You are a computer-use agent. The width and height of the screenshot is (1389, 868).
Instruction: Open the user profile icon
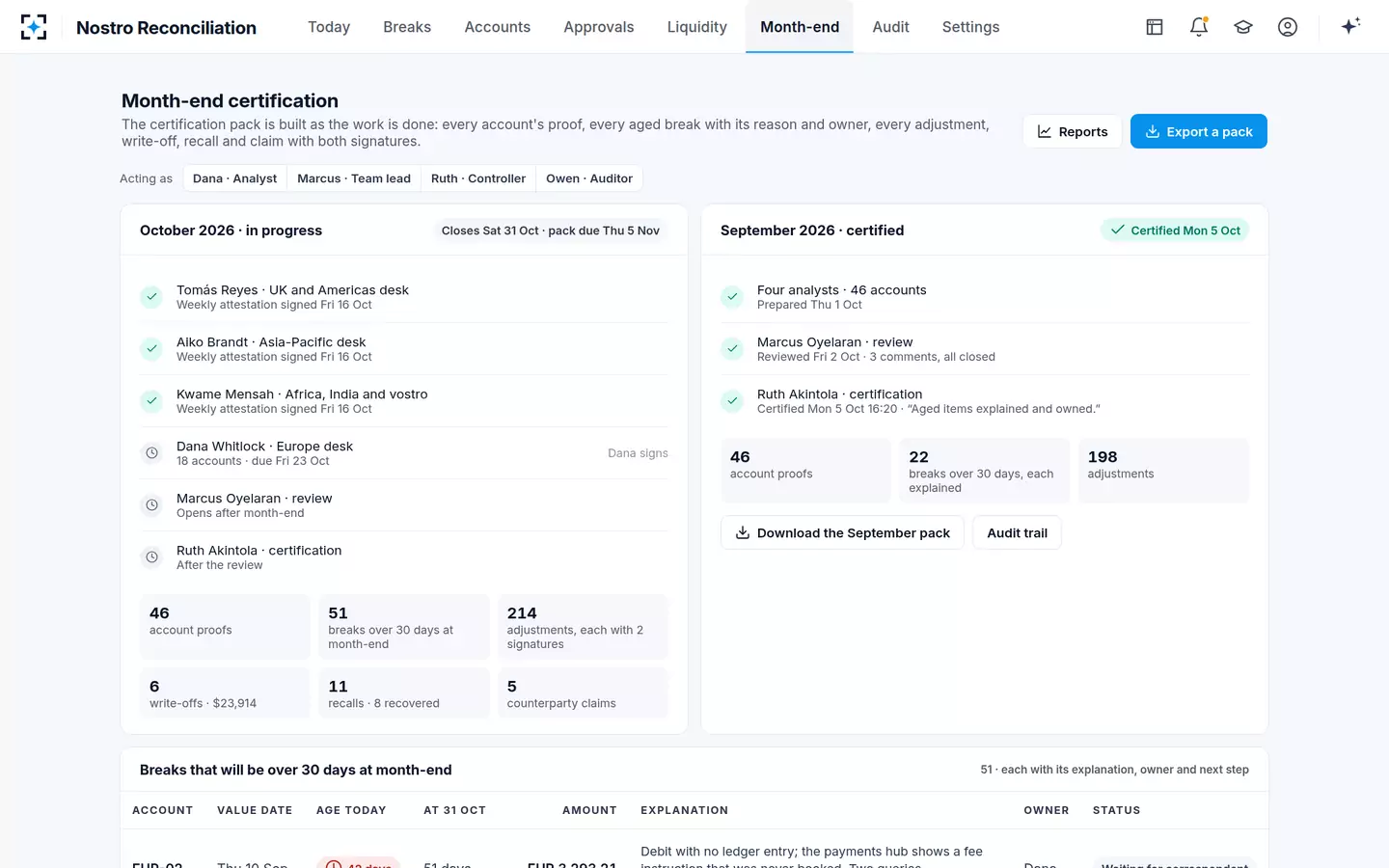coord(1288,27)
